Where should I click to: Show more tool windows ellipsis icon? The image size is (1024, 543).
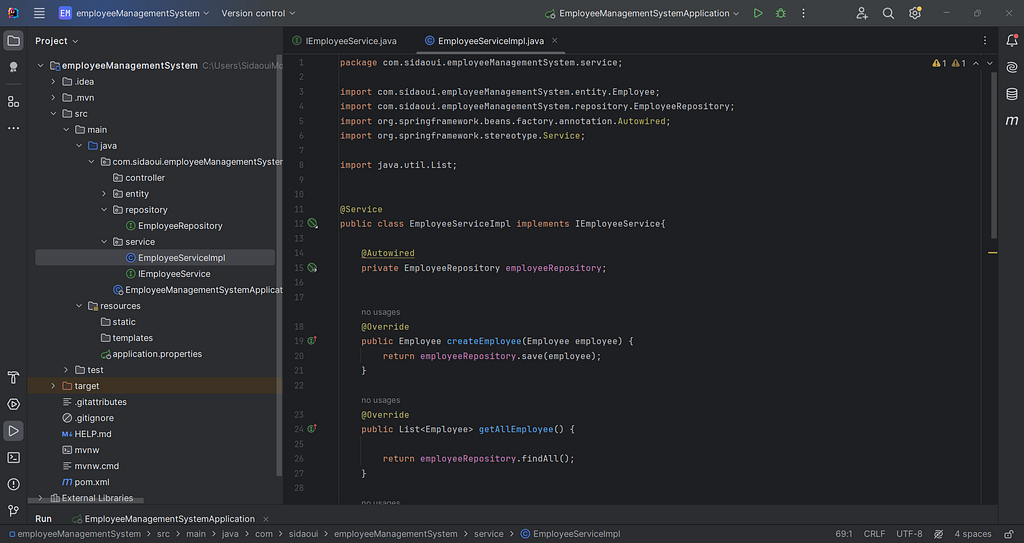coord(13,128)
